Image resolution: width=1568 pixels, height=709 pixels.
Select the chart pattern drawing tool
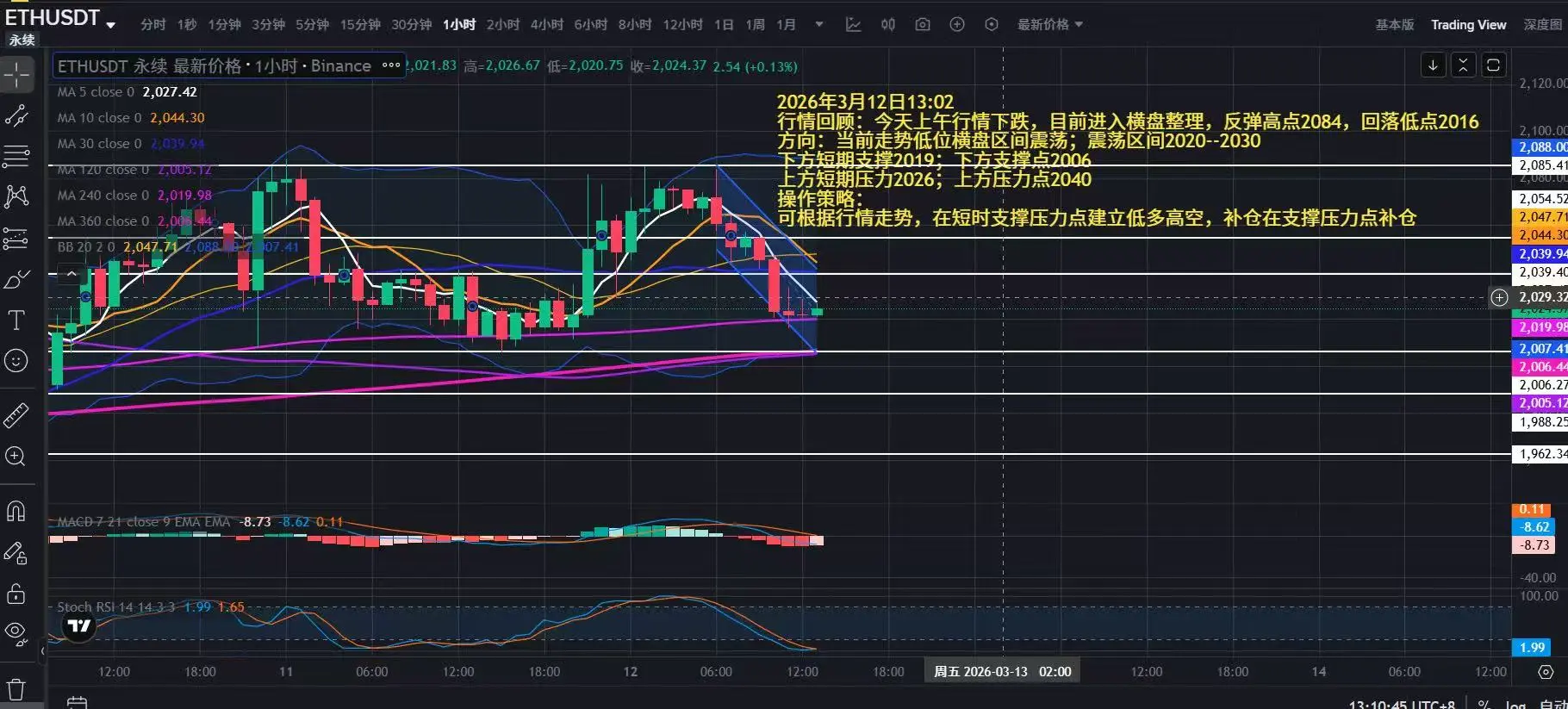pos(16,196)
